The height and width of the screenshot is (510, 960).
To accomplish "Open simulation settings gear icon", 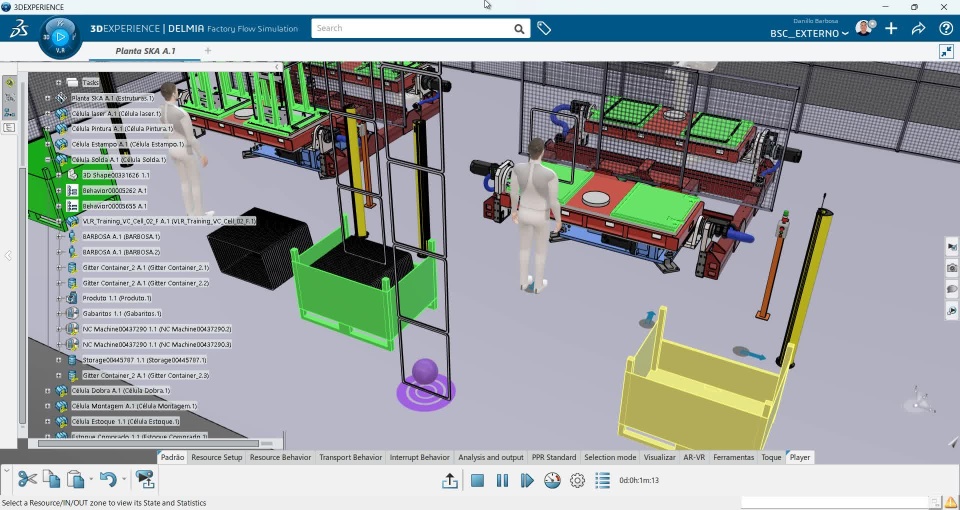I will [577, 481].
